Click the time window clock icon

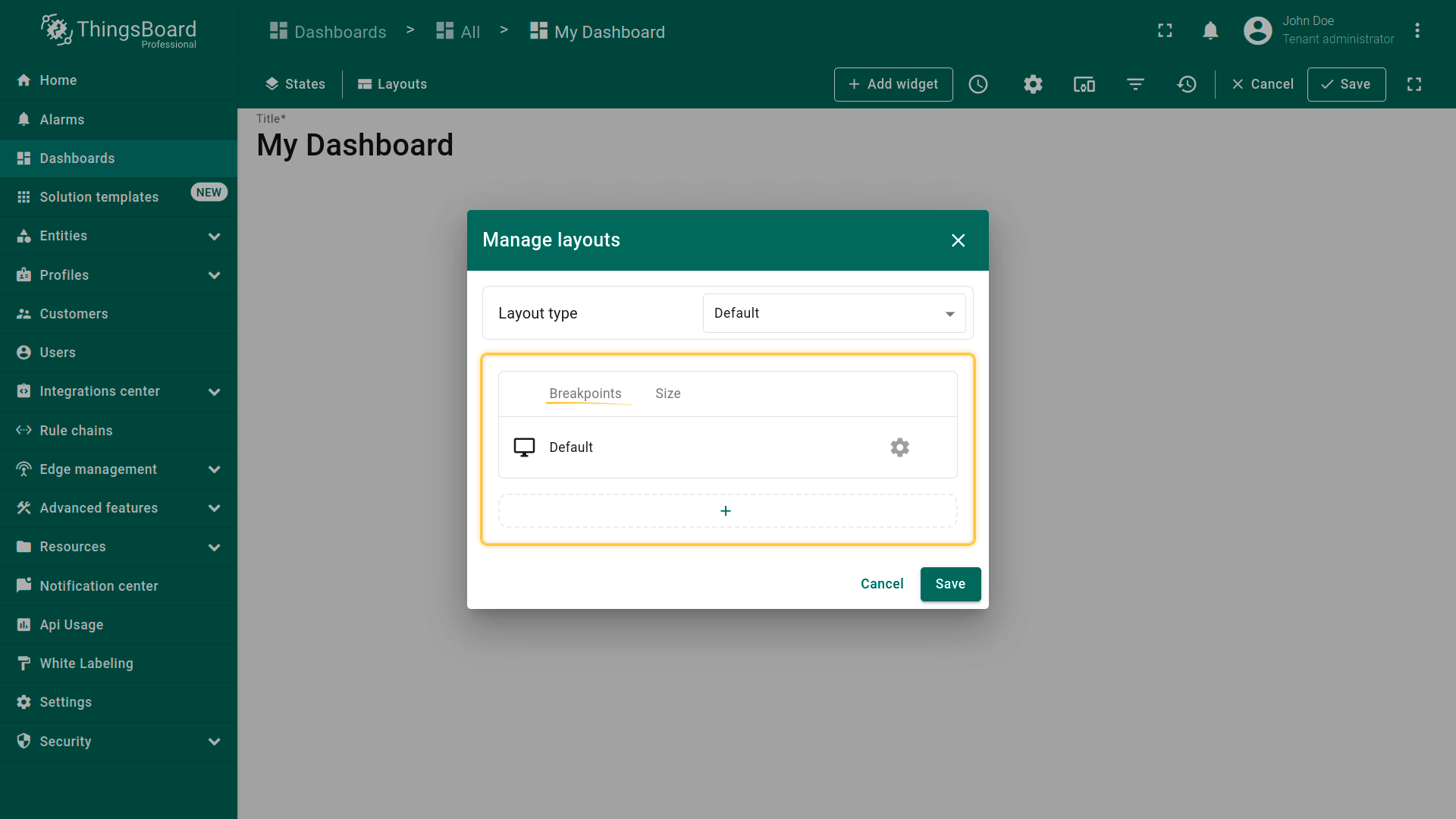pos(978,84)
